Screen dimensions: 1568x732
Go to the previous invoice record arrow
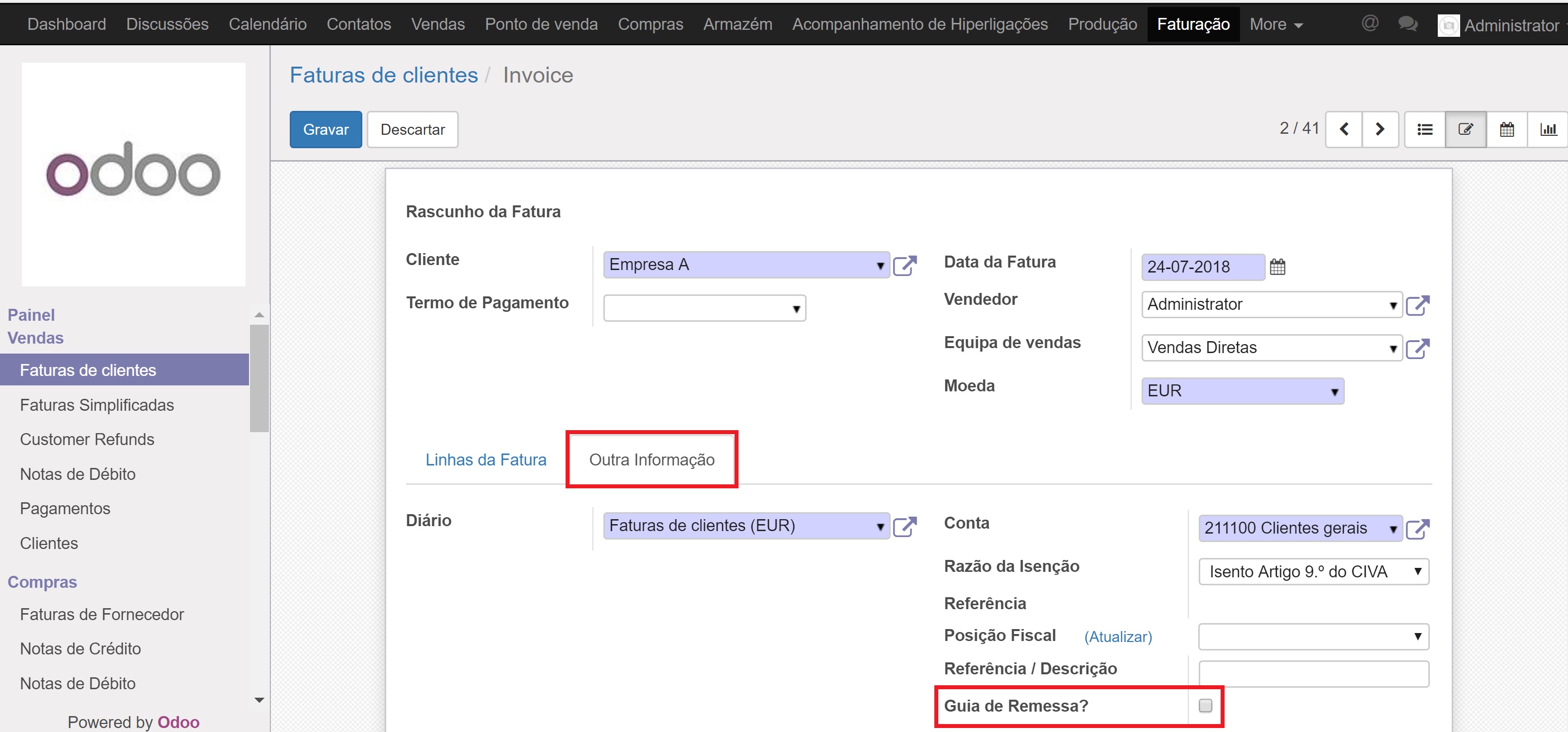tap(1343, 129)
